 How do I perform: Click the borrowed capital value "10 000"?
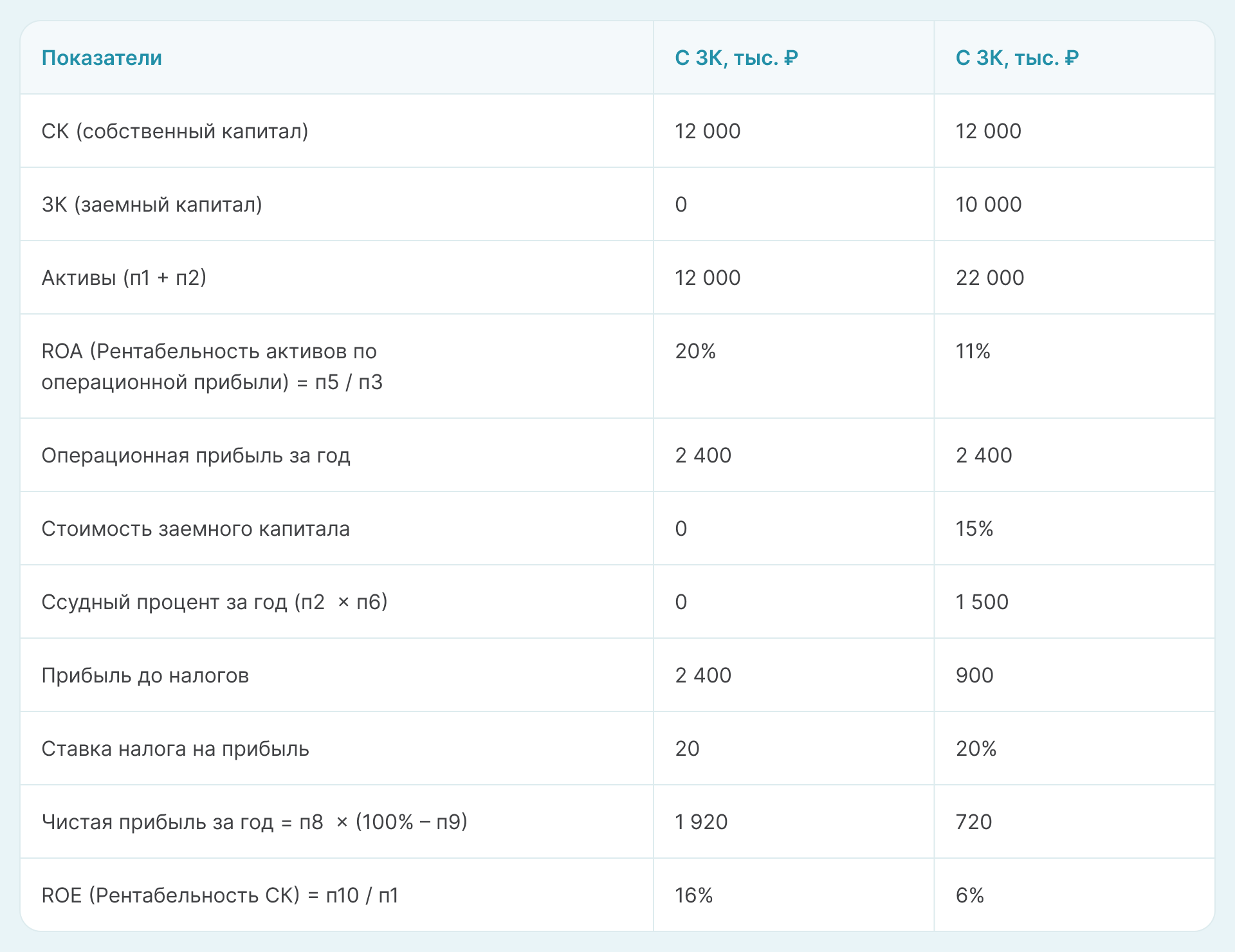[989, 205]
